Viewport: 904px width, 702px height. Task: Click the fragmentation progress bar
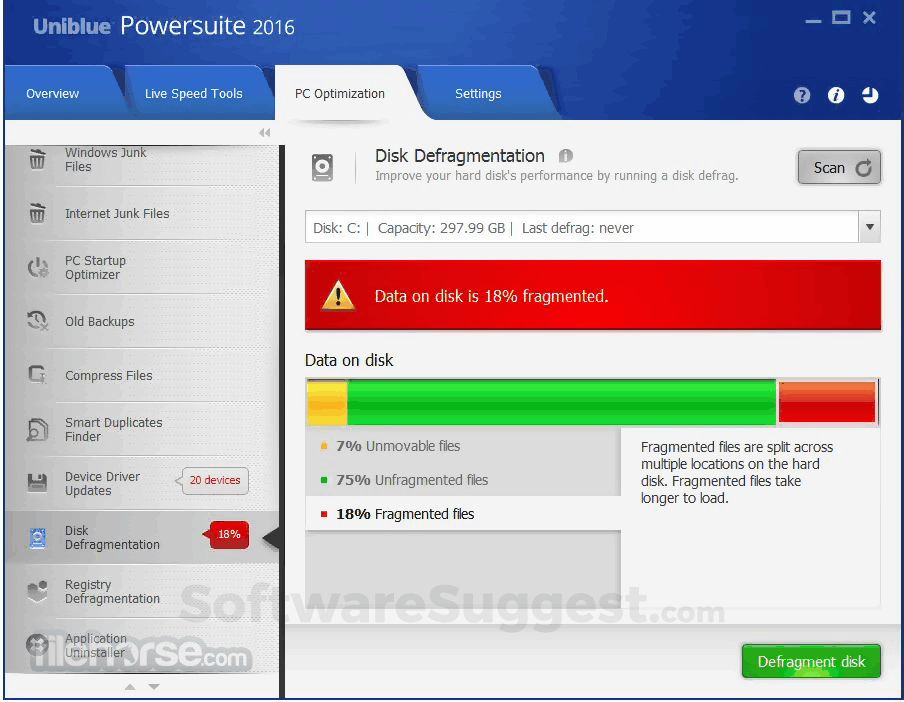[590, 401]
